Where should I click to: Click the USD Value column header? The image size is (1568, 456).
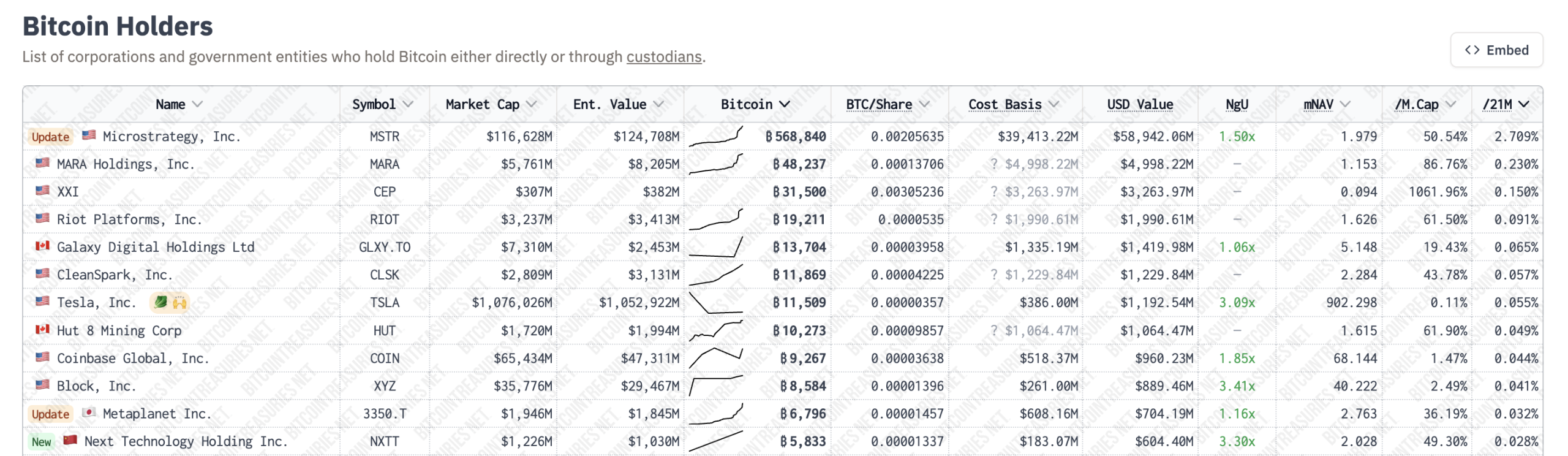click(x=1140, y=105)
